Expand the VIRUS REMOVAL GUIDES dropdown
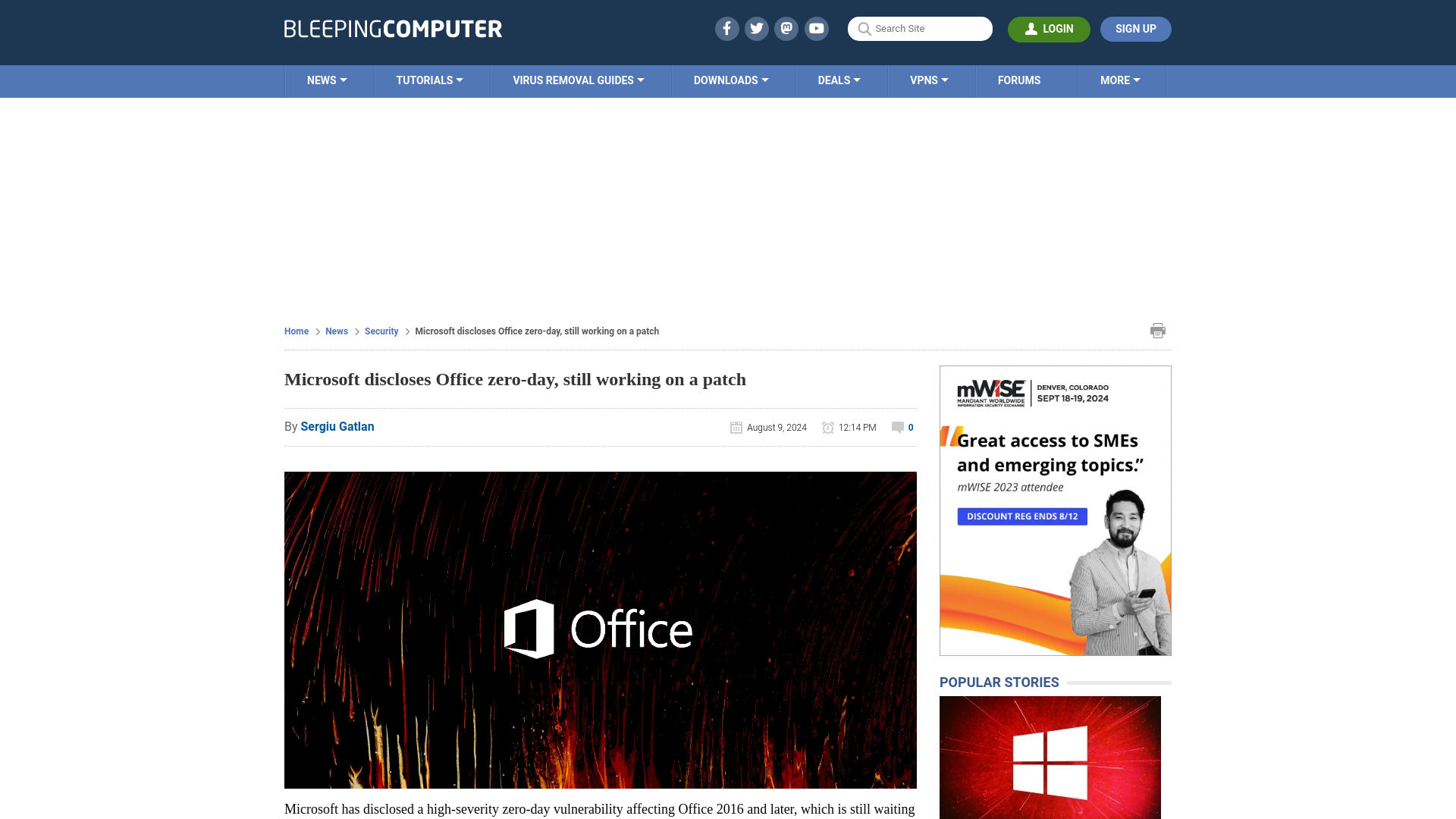The width and height of the screenshot is (1456, 819). pyautogui.click(x=578, y=80)
